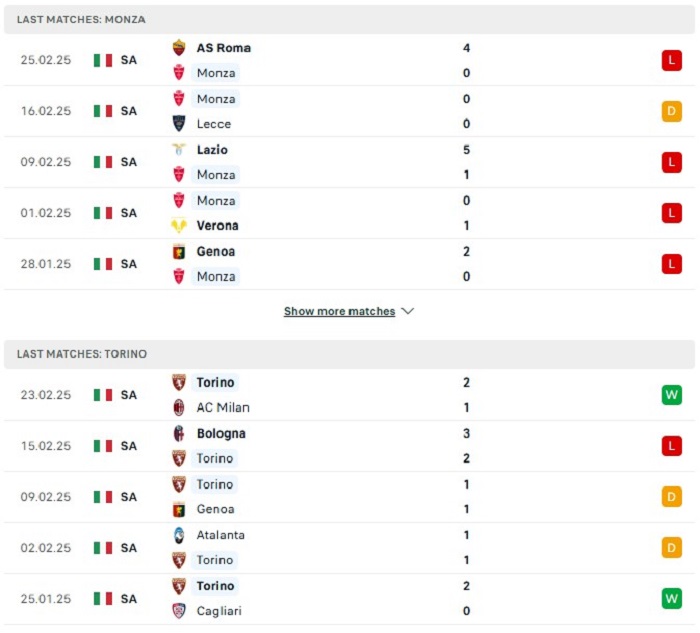The image size is (700, 633).
Task: Open the Show more matches link
Action: click(x=339, y=311)
